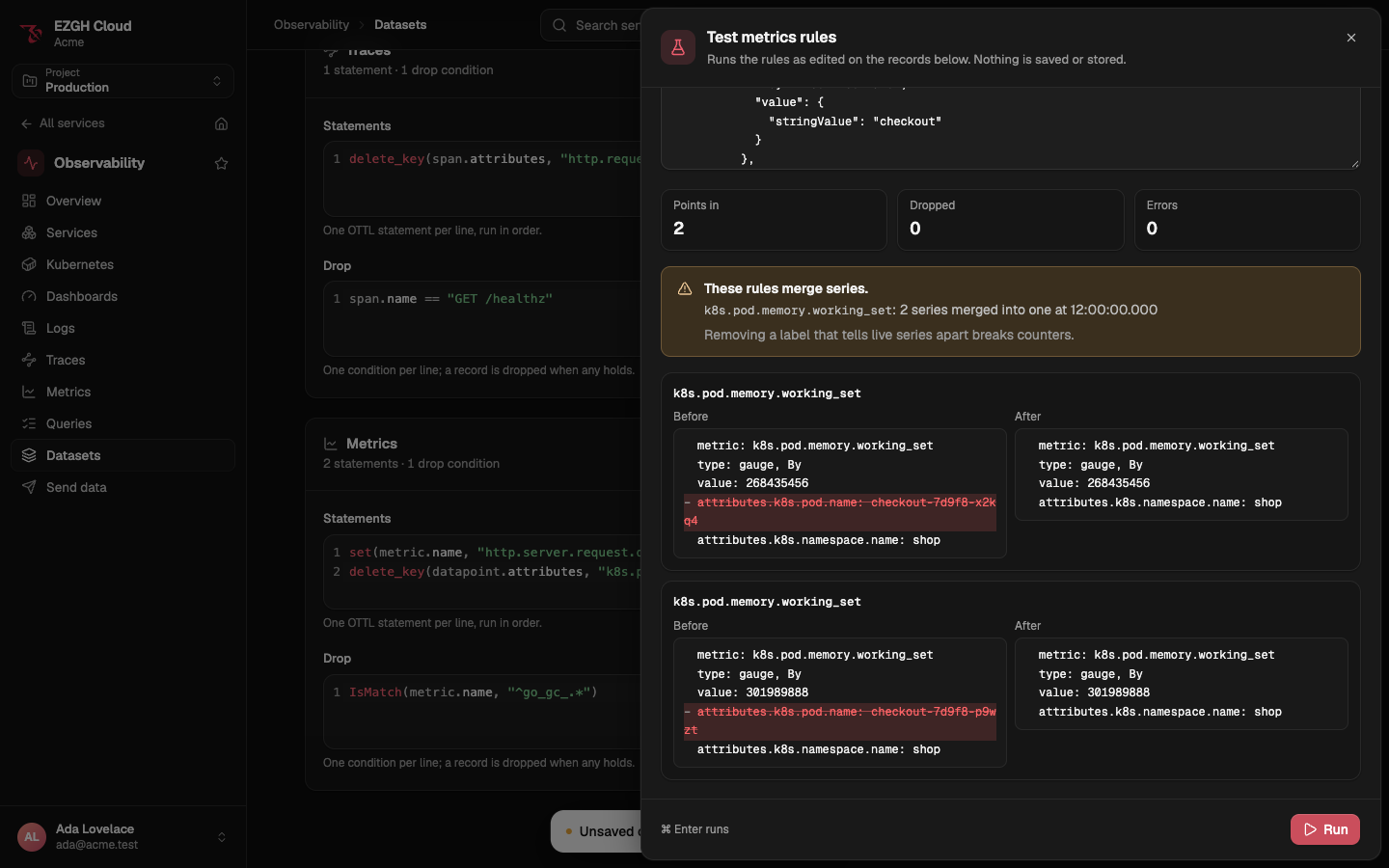Close the Test metrics rules dialog
This screenshot has width=1389, height=868.
click(x=1351, y=38)
